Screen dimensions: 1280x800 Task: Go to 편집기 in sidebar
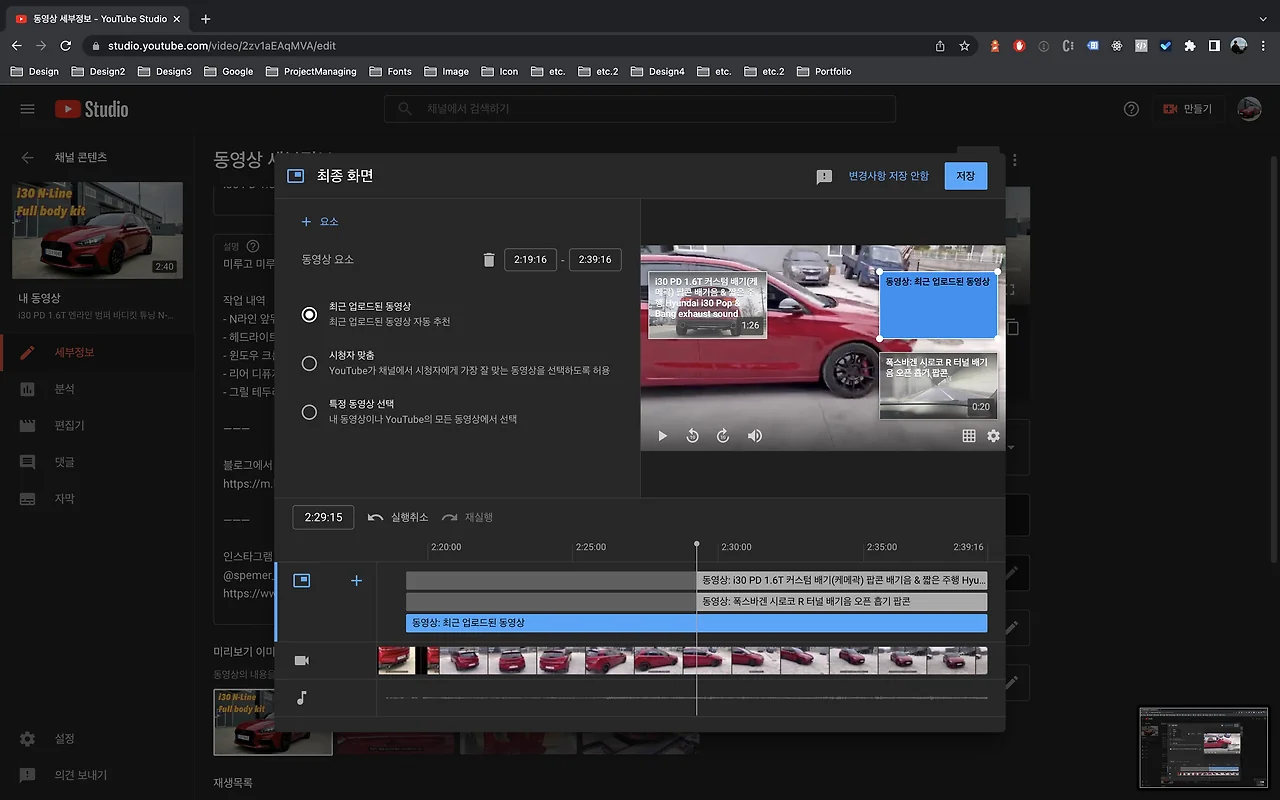[x=69, y=426]
